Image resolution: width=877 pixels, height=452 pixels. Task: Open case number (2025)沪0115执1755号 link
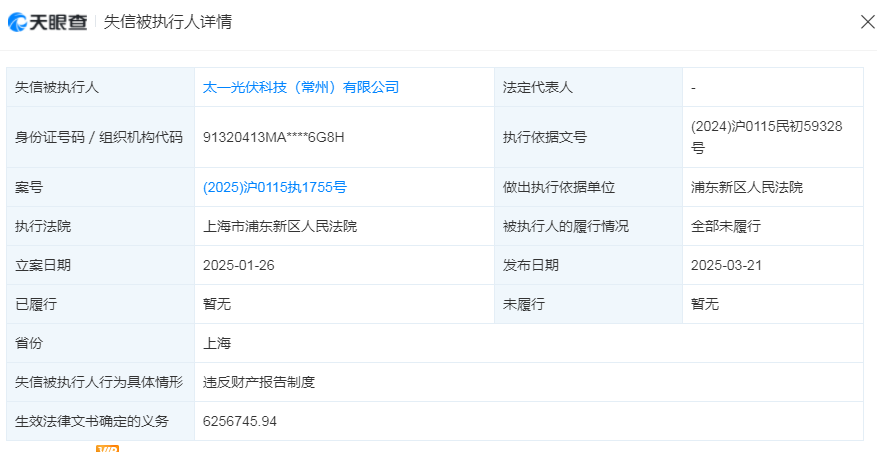click(274, 187)
